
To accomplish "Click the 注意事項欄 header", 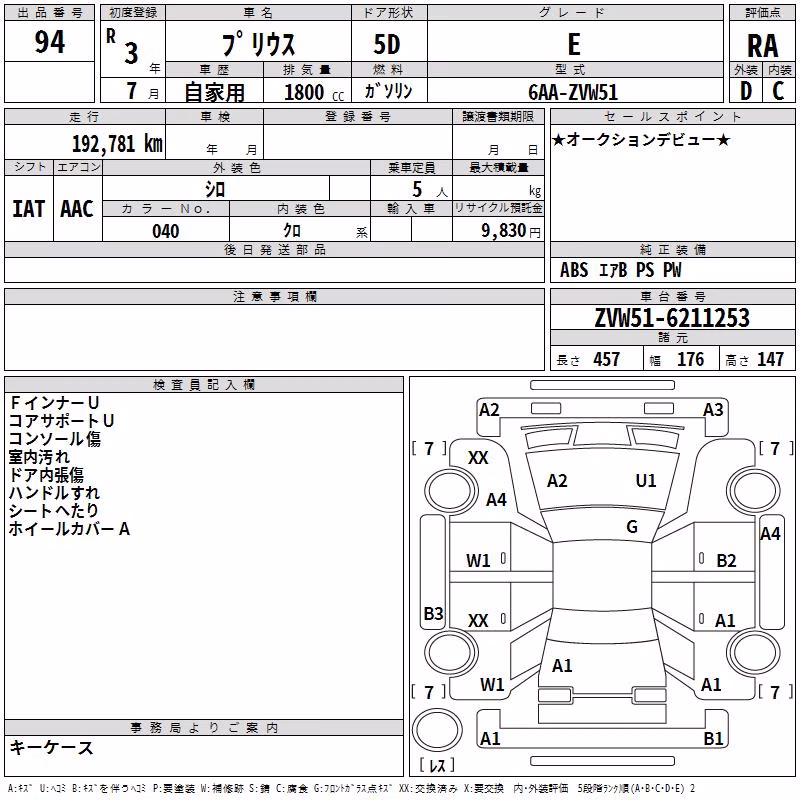I will [x=274, y=296].
